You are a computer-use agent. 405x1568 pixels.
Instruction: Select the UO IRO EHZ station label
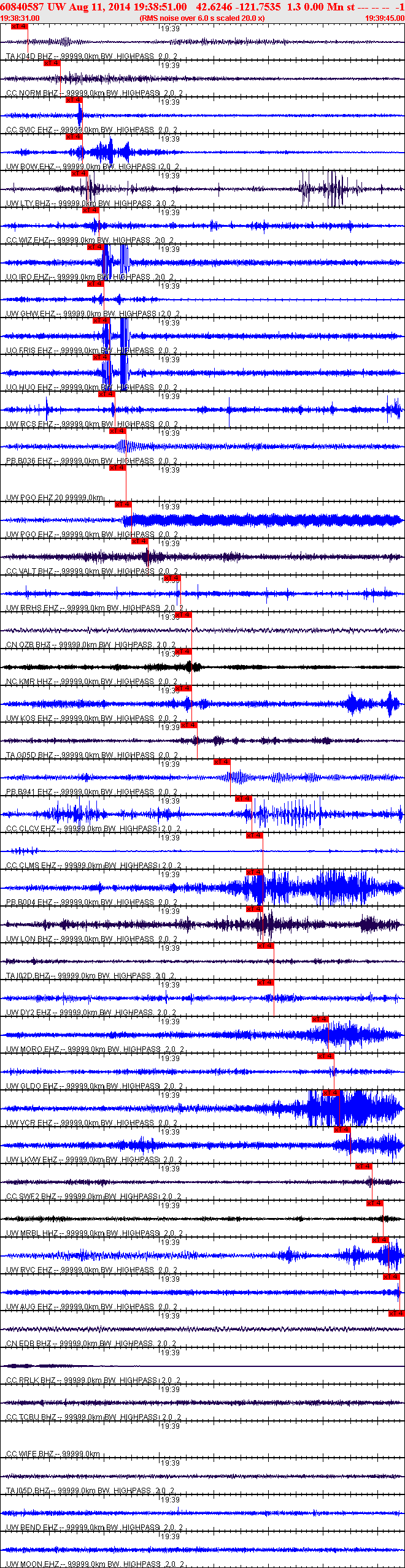click(x=90, y=277)
